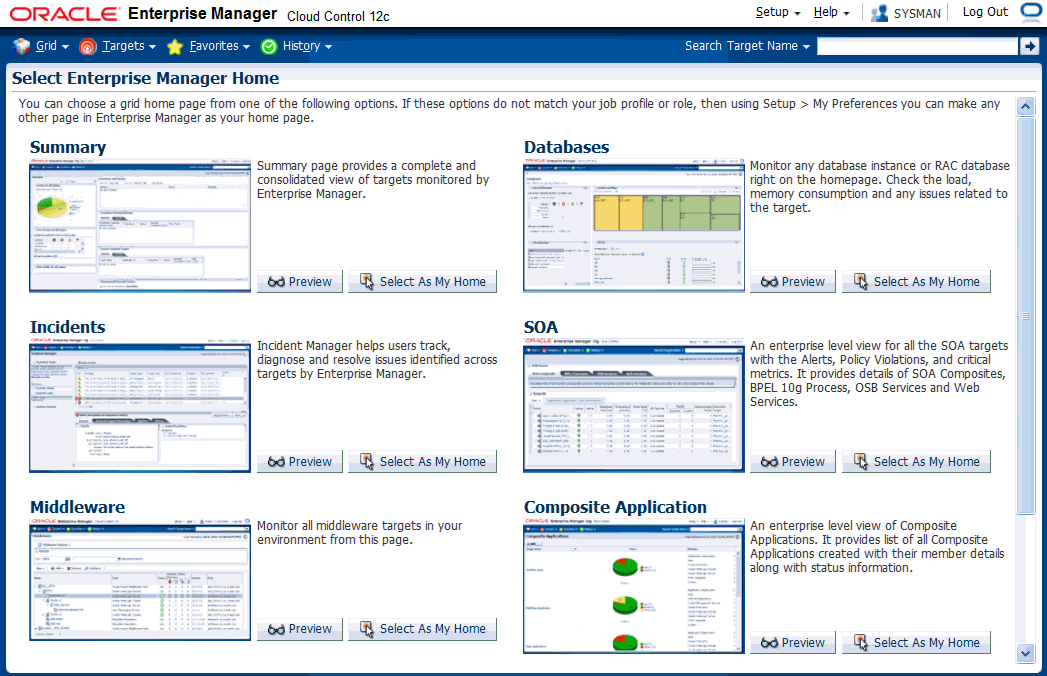Click the blue O icon beside Log Out
This screenshot has height=676, width=1047.
click(1032, 12)
